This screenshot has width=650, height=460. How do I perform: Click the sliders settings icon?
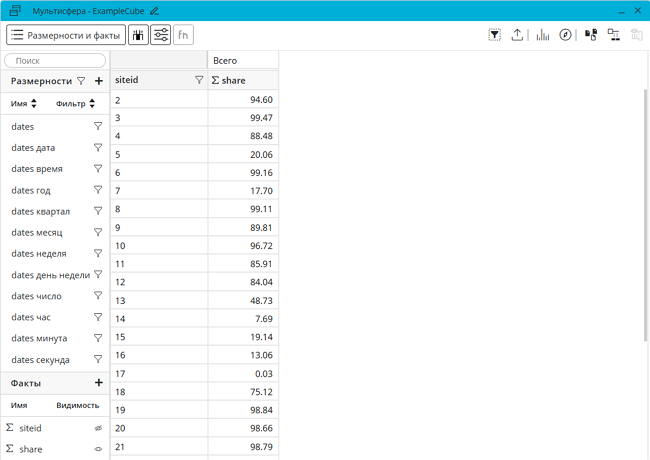[x=160, y=35]
